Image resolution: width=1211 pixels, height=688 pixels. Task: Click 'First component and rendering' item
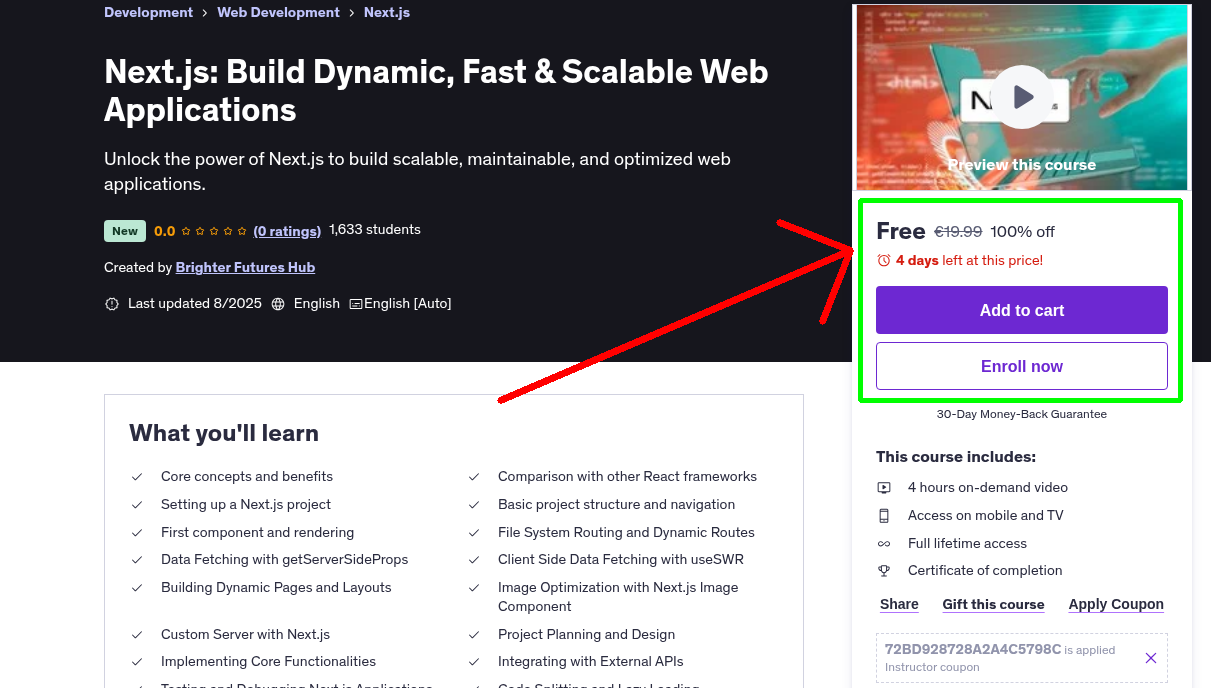pos(258,533)
